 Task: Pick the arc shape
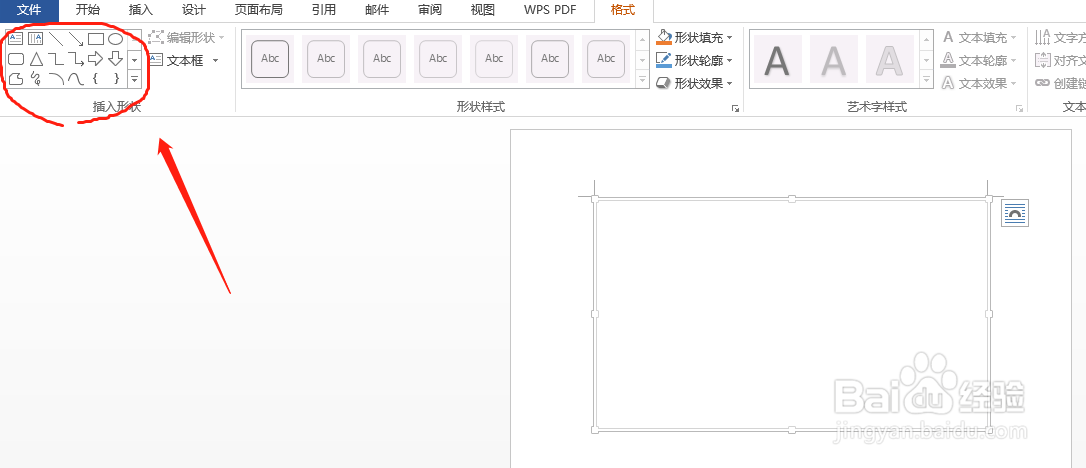pyautogui.click(x=55, y=79)
